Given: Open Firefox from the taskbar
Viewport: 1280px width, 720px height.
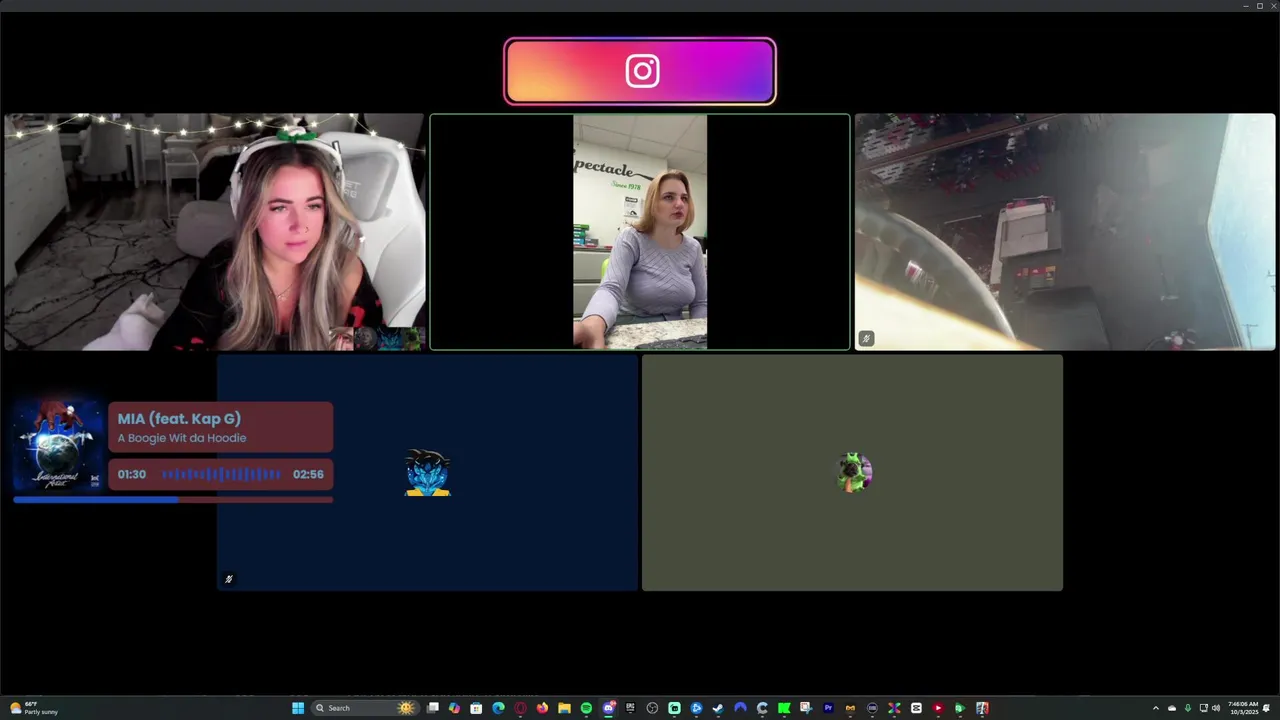Looking at the screenshot, I should (x=542, y=708).
